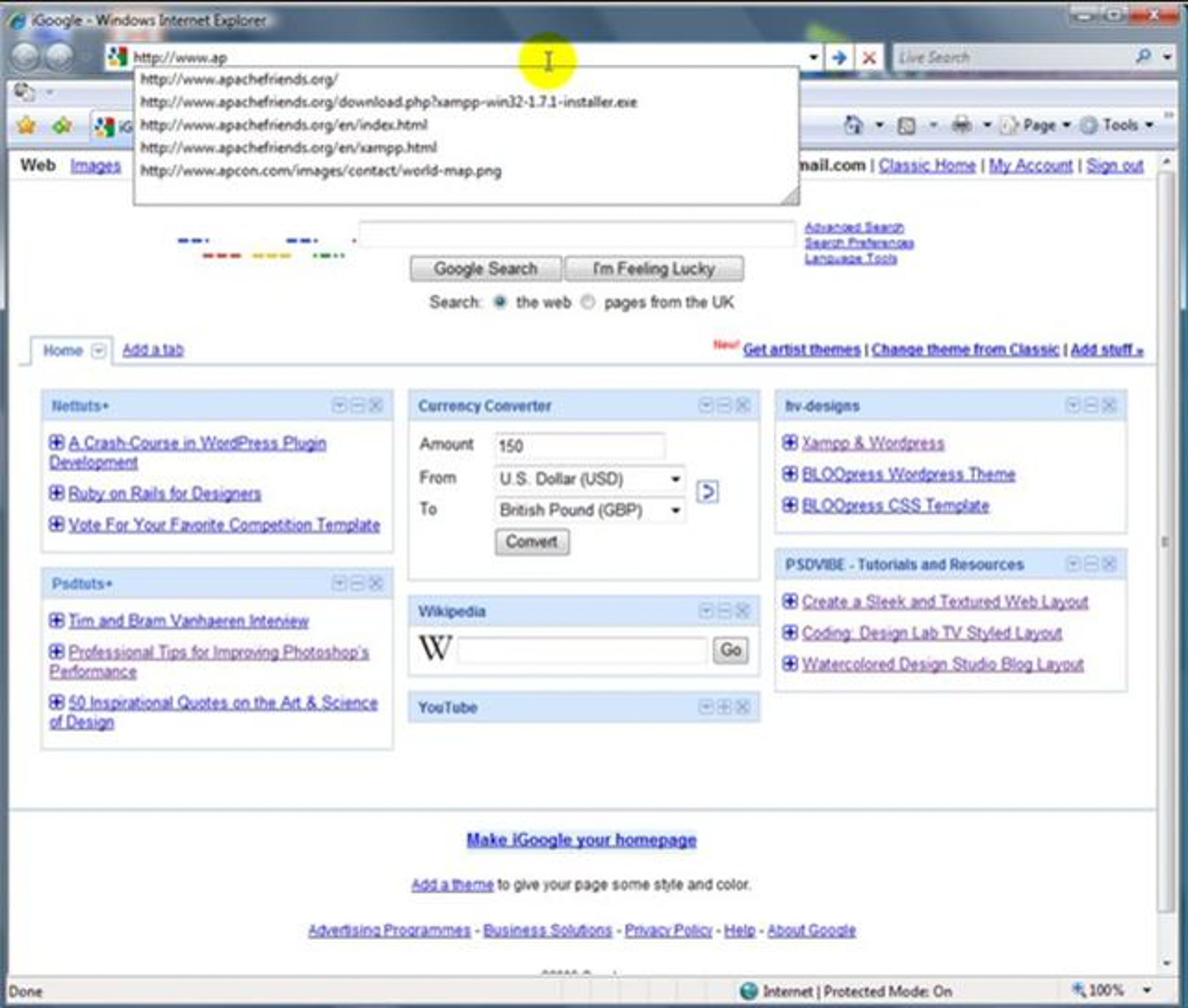Open the Add a tab link
This screenshot has height=1008, width=1188.
point(153,350)
